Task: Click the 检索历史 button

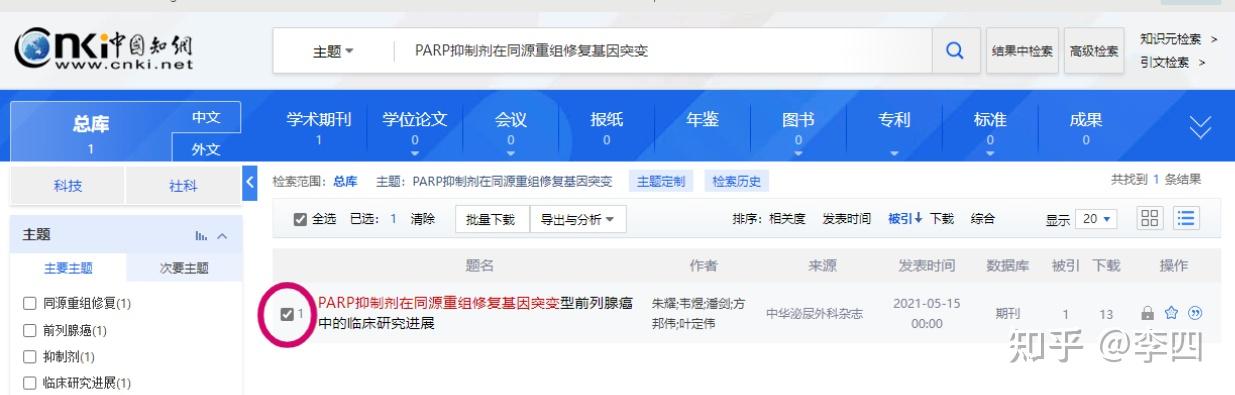Action: (x=736, y=182)
